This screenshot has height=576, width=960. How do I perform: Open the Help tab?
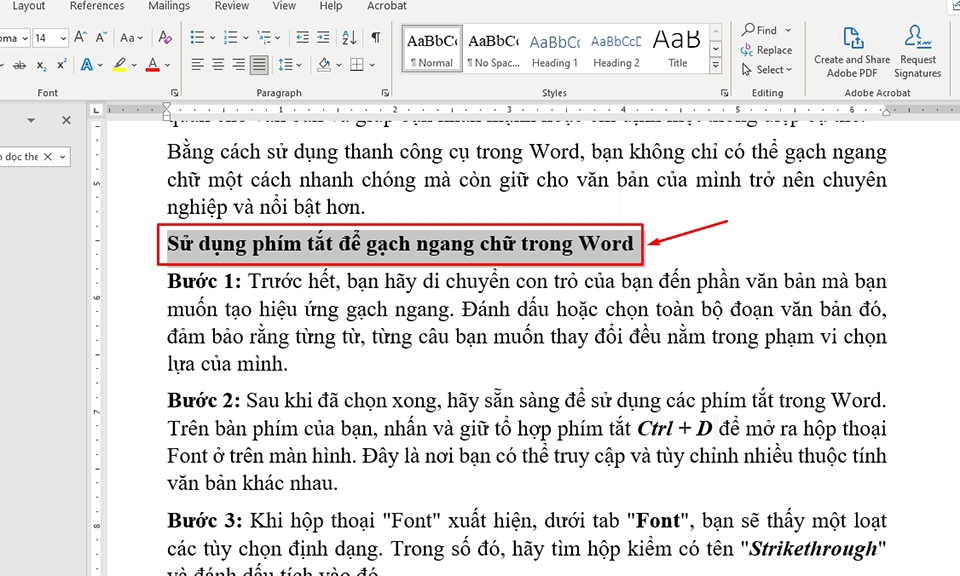click(331, 6)
